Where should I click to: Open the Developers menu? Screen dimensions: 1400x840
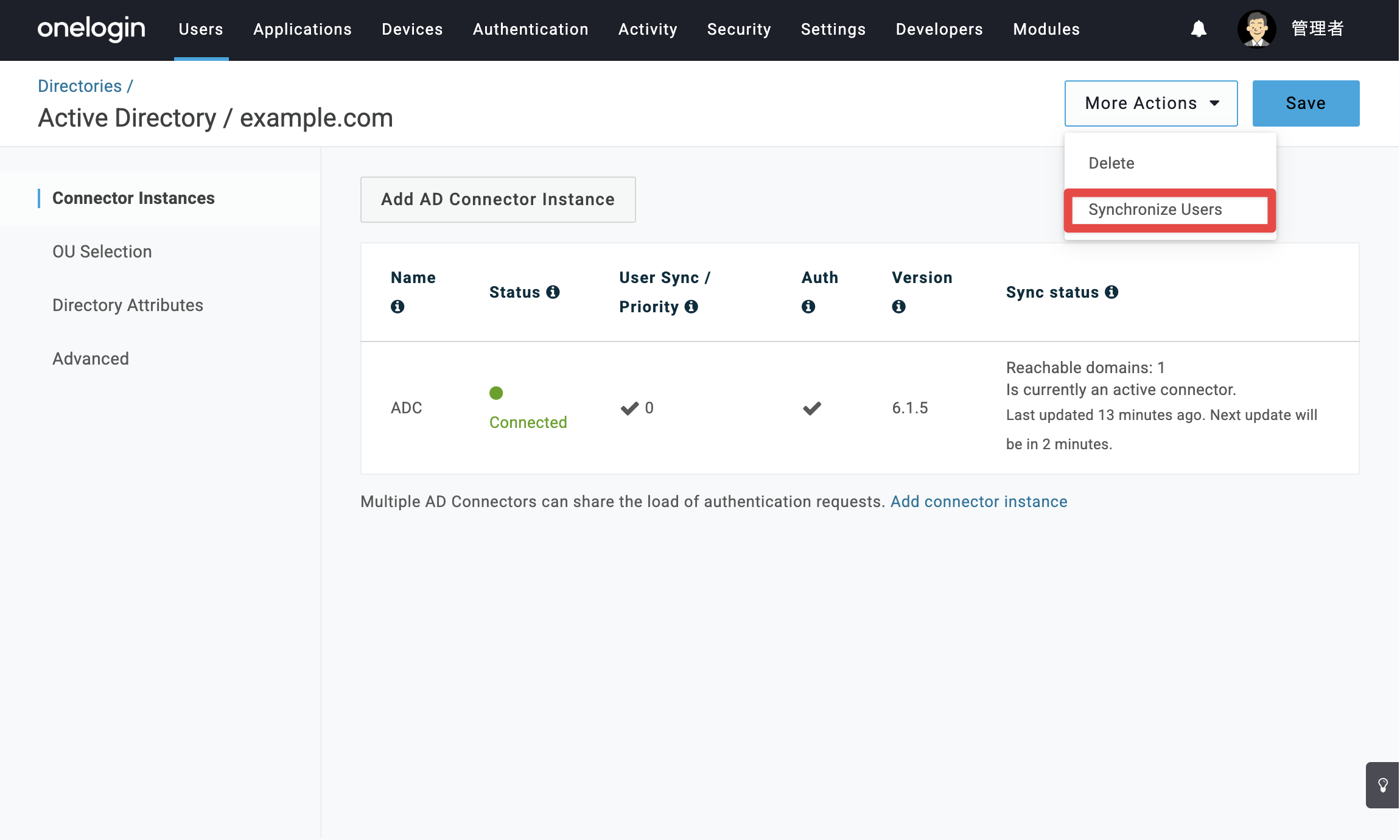pos(939,29)
